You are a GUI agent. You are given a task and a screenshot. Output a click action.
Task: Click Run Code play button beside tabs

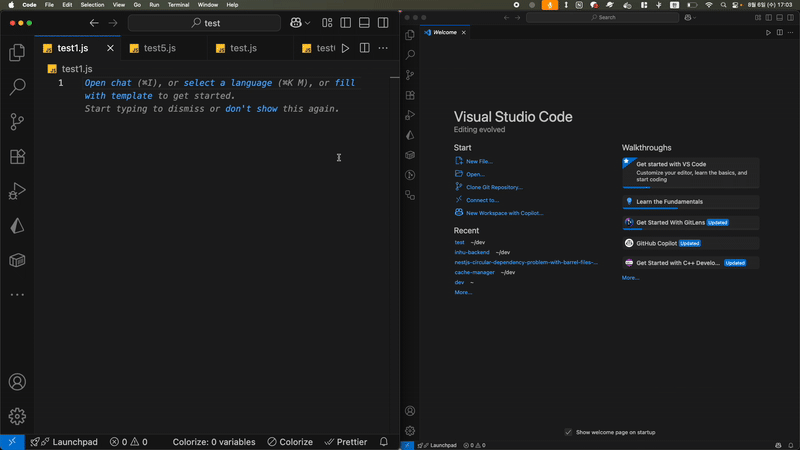click(346, 48)
